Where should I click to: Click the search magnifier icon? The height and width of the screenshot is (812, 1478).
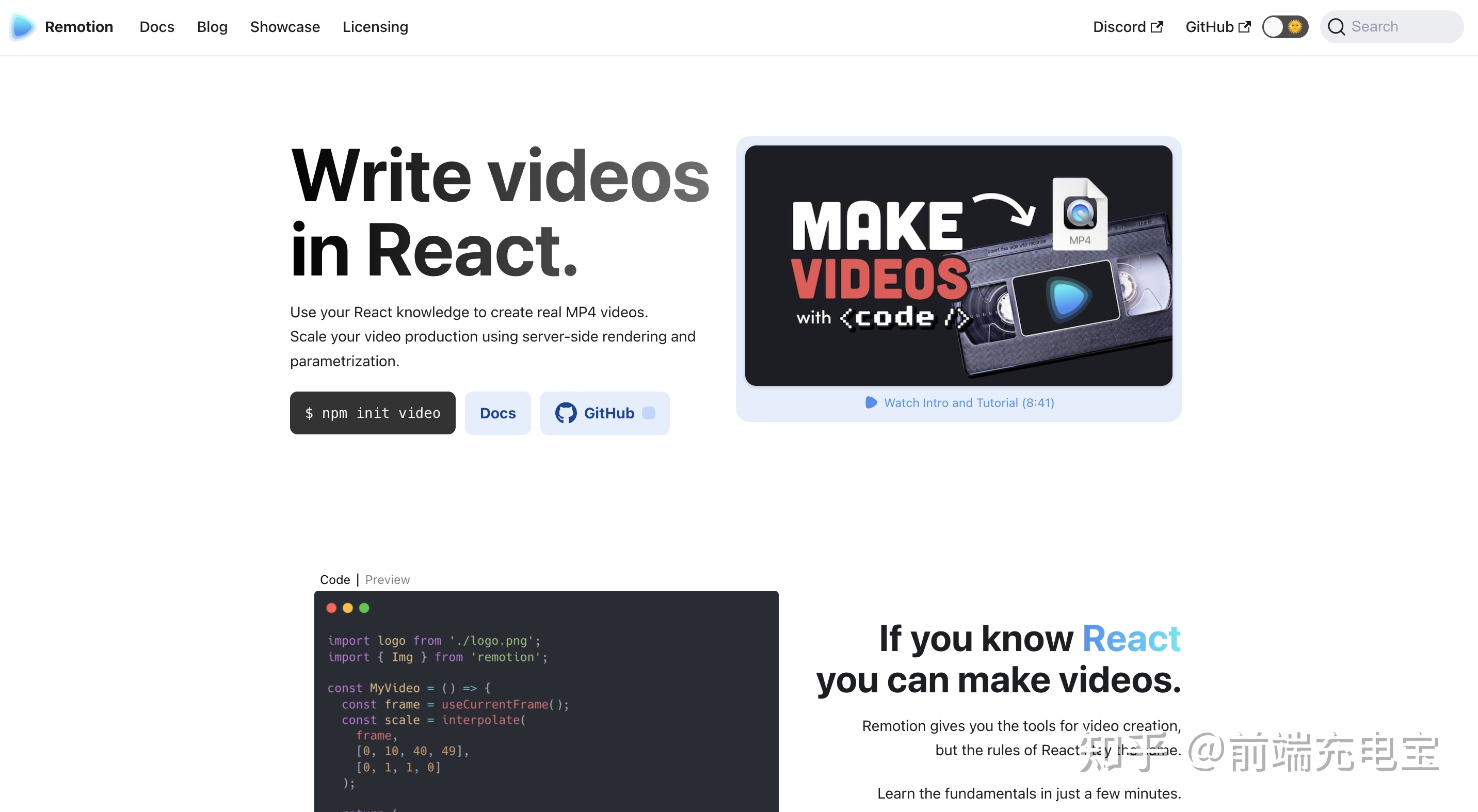tap(1336, 27)
